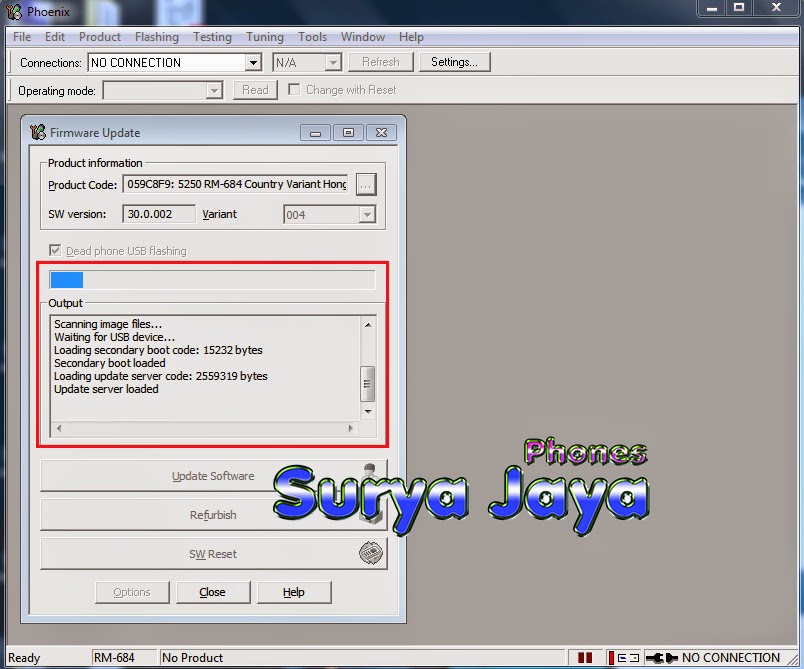Click Update Software button

click(213, 476)
